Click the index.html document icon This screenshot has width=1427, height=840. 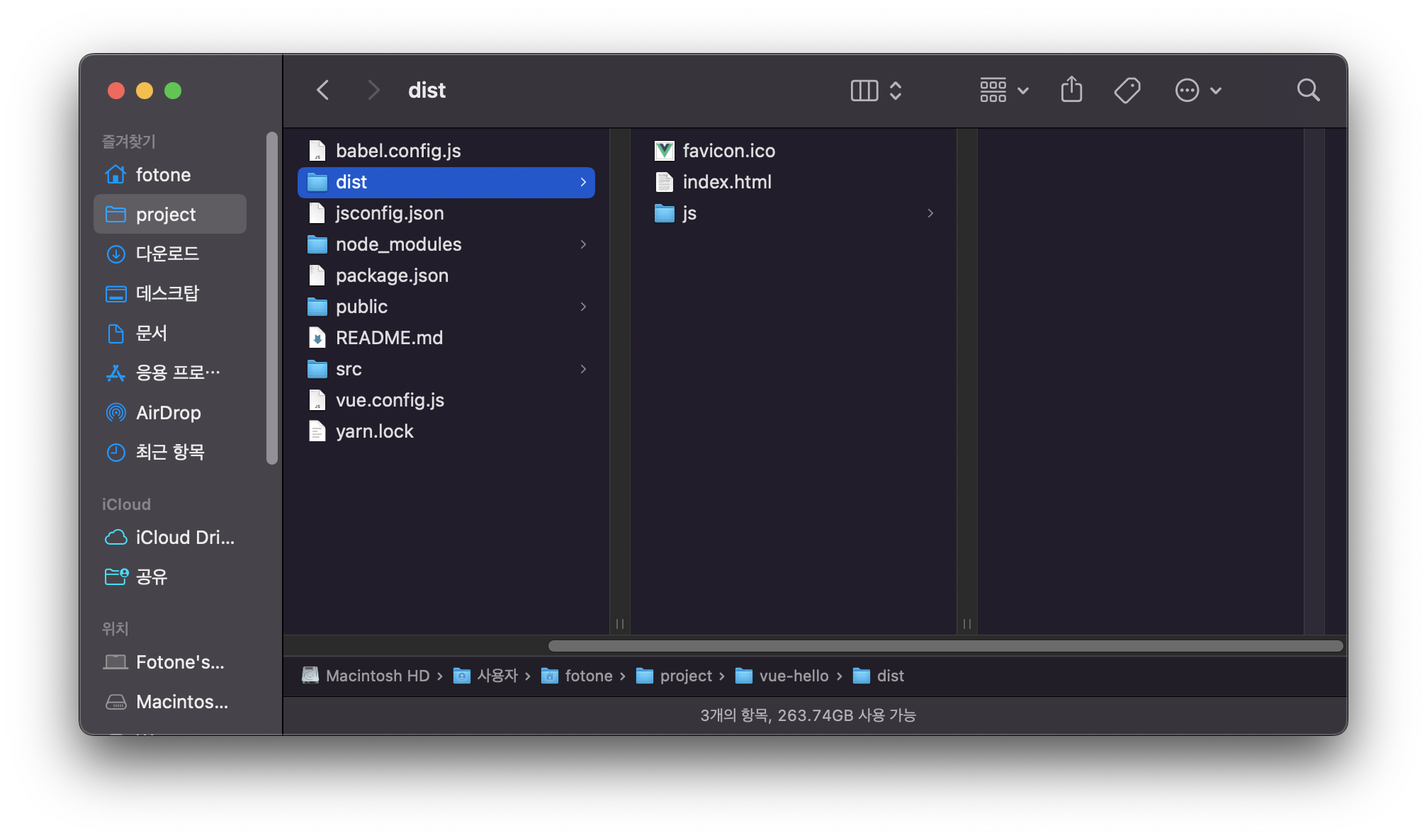(665, 182)
